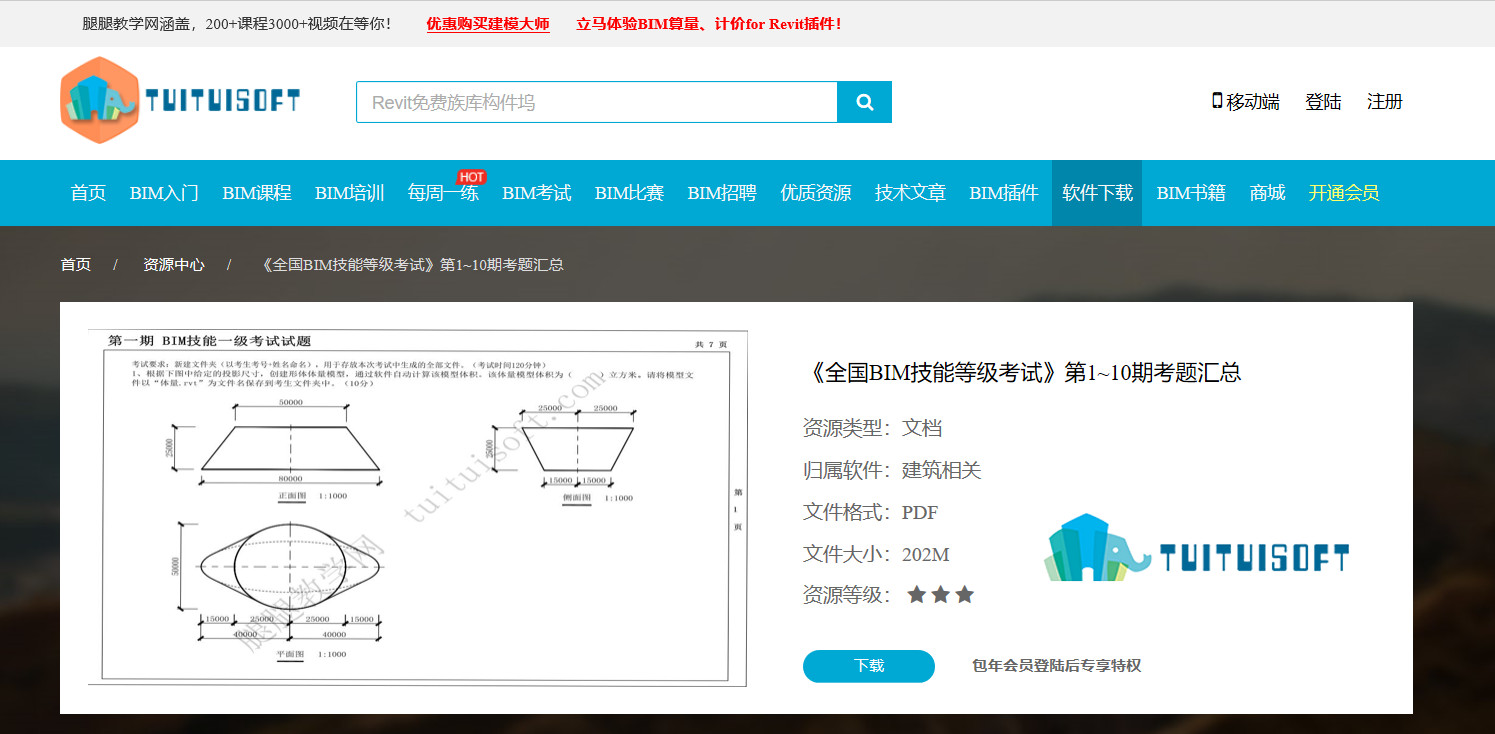This screenshot has width=1495, height=734.
Task: Click the mobile phone icon beside 移动端
Action: point(1217,101)
